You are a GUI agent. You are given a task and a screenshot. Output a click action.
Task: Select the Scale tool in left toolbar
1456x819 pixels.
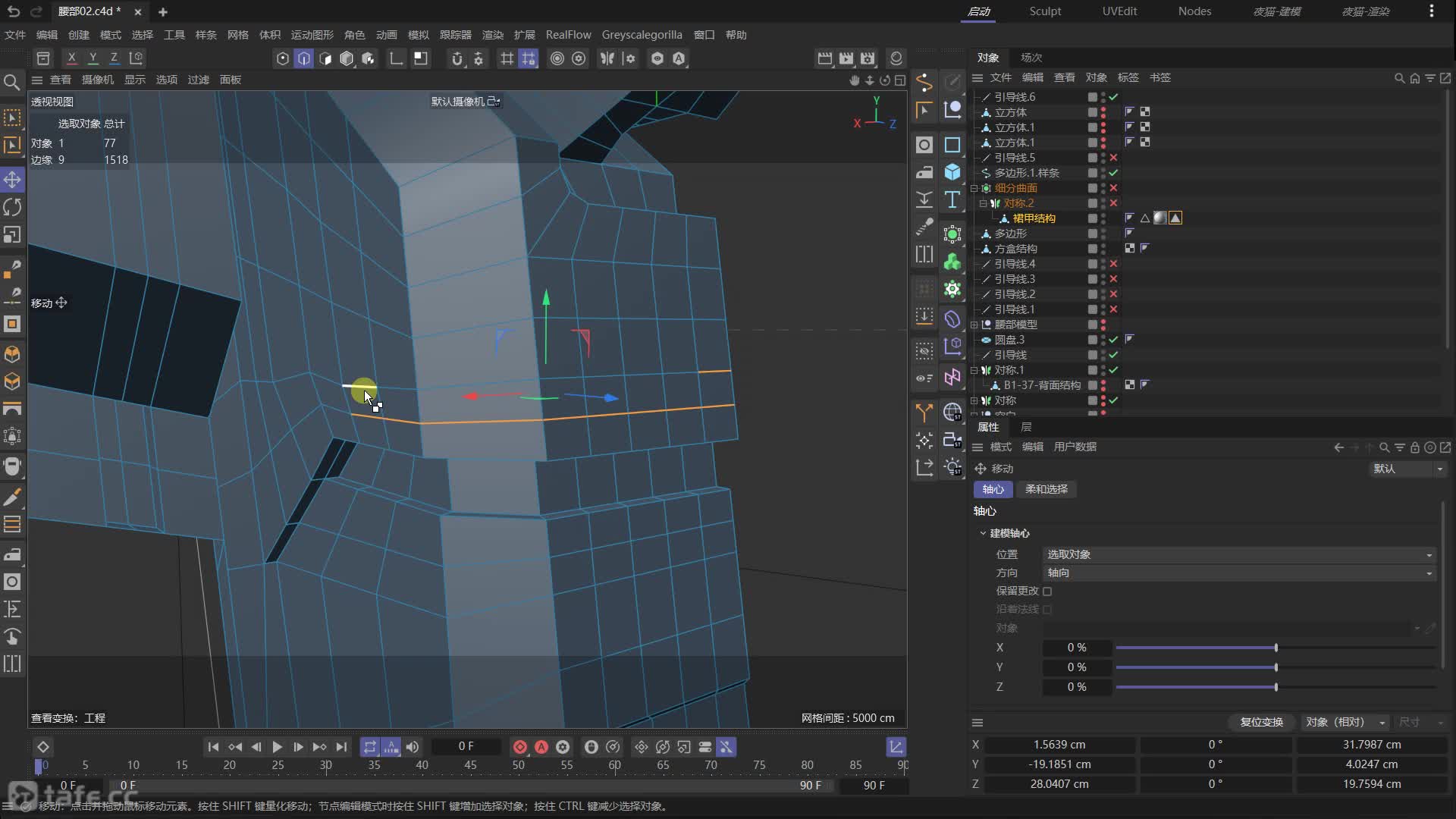point(12,234)
